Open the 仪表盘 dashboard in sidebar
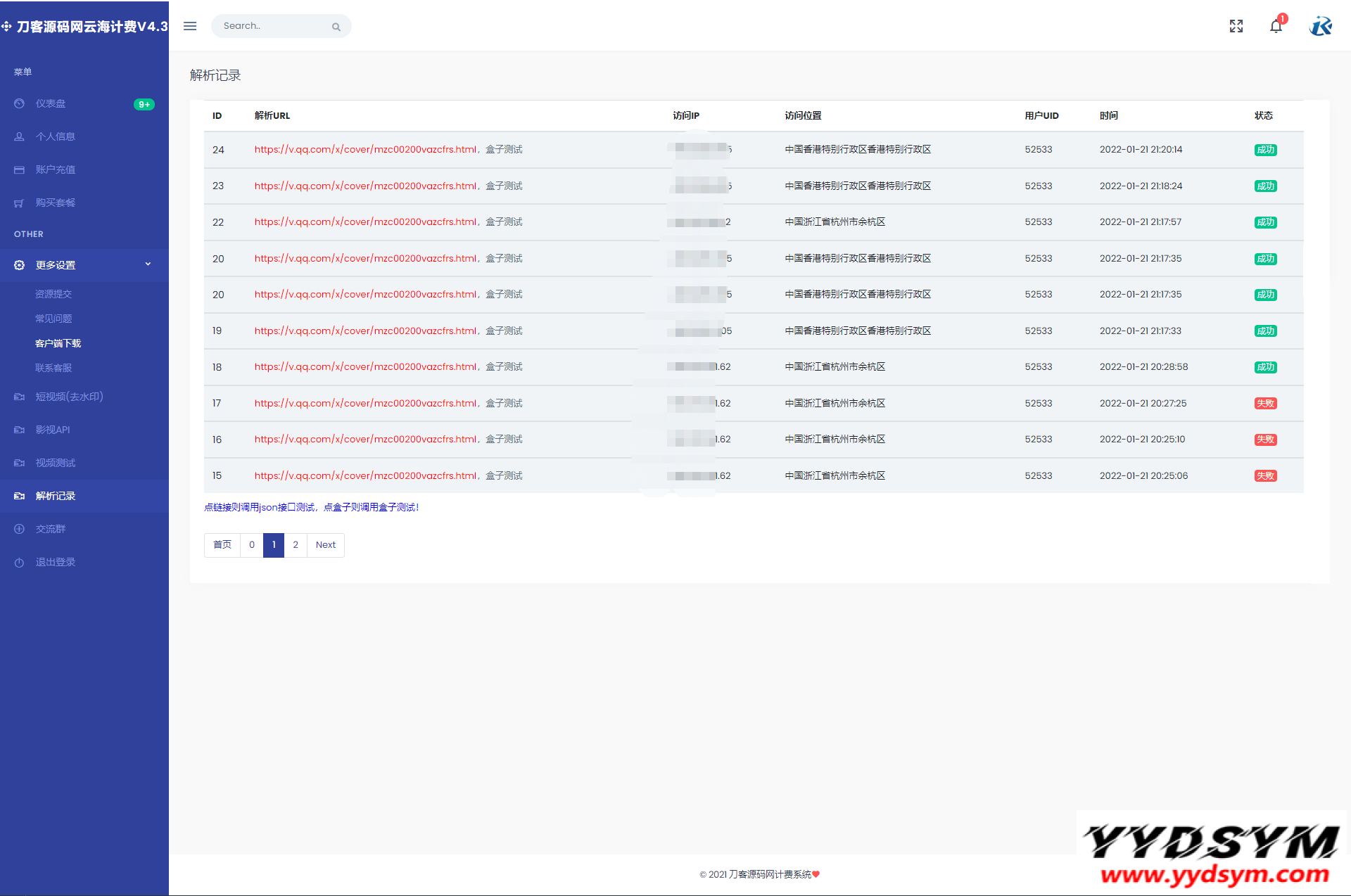The width and height of the screenshot is (1351, 896). pos(51,103)
